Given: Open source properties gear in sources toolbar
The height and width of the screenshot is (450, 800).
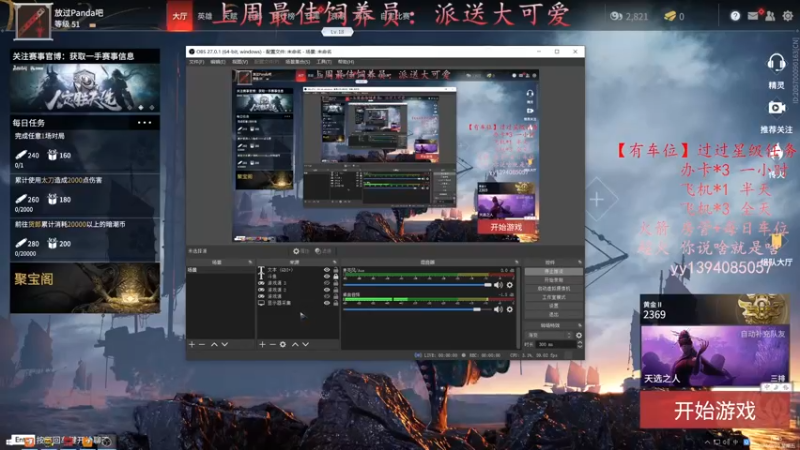Looking at the screenshot, I should pyautogui.click(x=283, y=344).
